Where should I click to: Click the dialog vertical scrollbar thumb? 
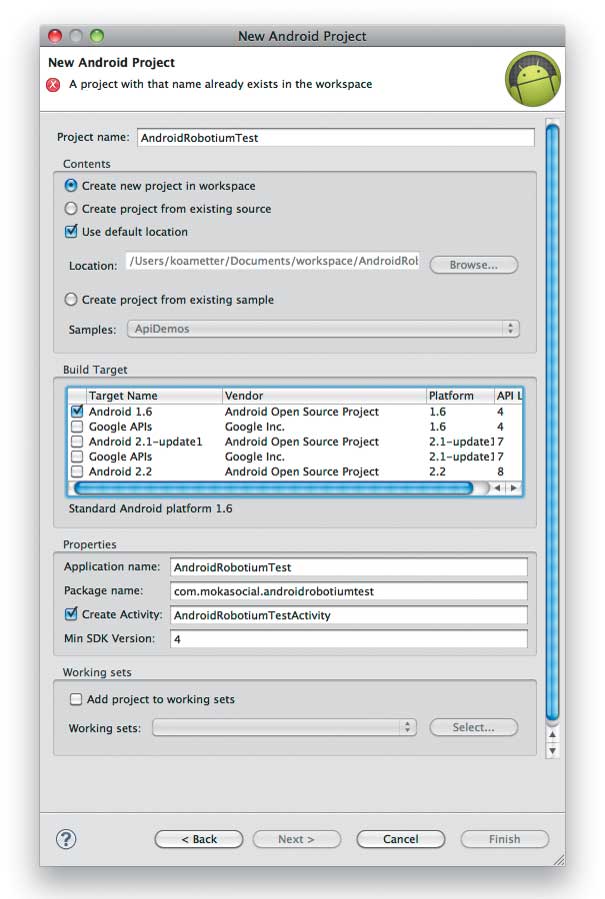pos(552,422)
